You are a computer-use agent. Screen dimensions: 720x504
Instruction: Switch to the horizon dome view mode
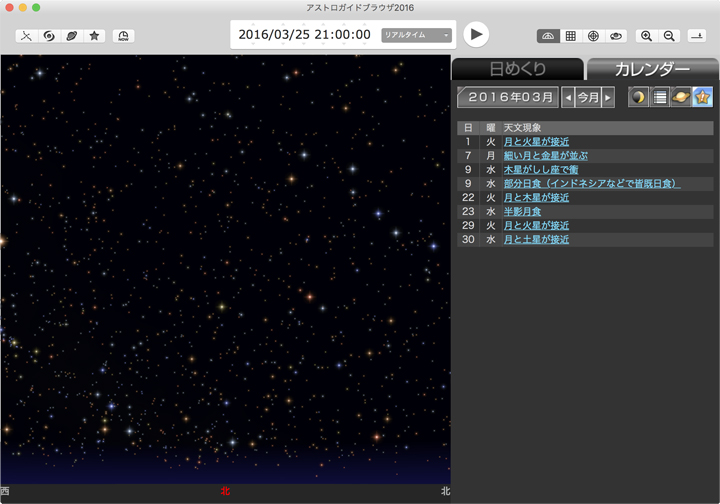pos(547,36)
